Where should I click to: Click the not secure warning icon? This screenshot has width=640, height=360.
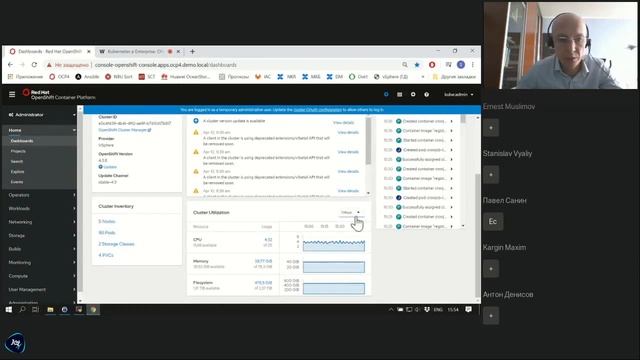[x=49, y=65]
